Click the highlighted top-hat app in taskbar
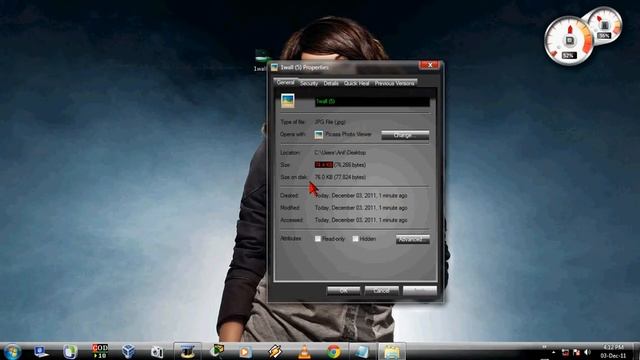This screenshot has height=360, width=640. coord(187,351)
